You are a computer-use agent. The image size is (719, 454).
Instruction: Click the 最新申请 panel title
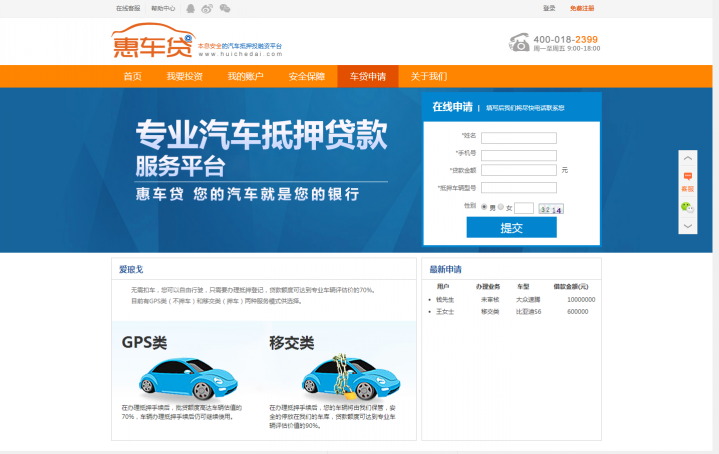445,269
